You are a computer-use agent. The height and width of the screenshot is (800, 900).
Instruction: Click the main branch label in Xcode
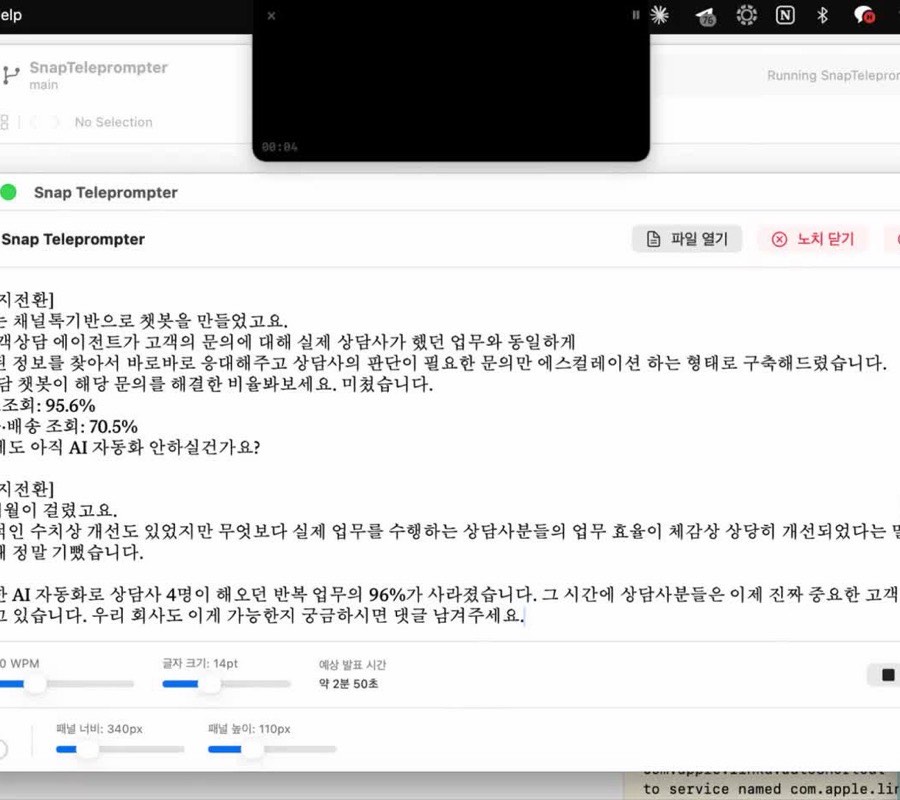click(44, 85)
